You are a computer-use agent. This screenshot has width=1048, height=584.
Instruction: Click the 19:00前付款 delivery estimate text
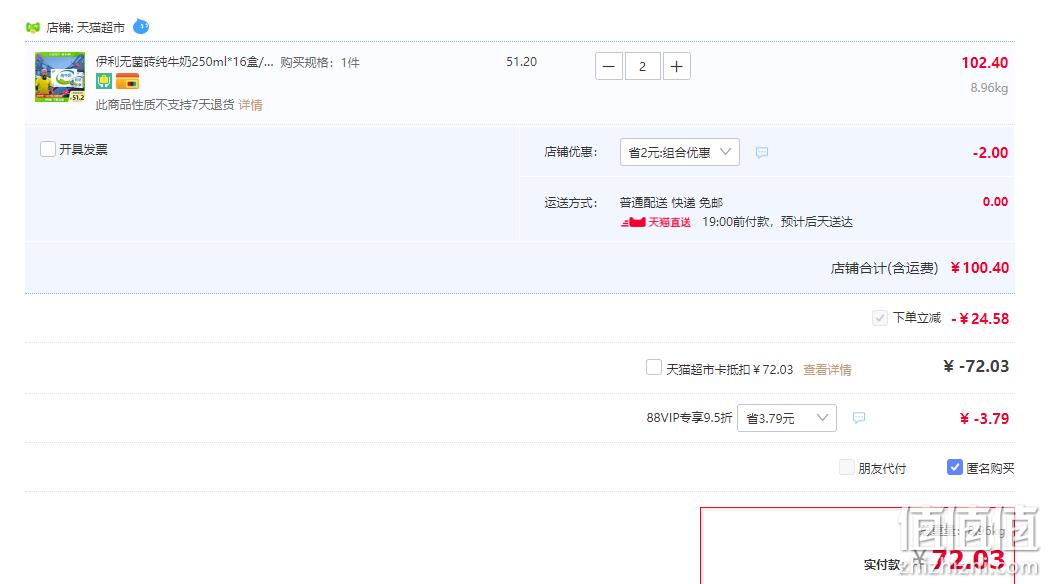pyautogui.click(x=777, y=222)
